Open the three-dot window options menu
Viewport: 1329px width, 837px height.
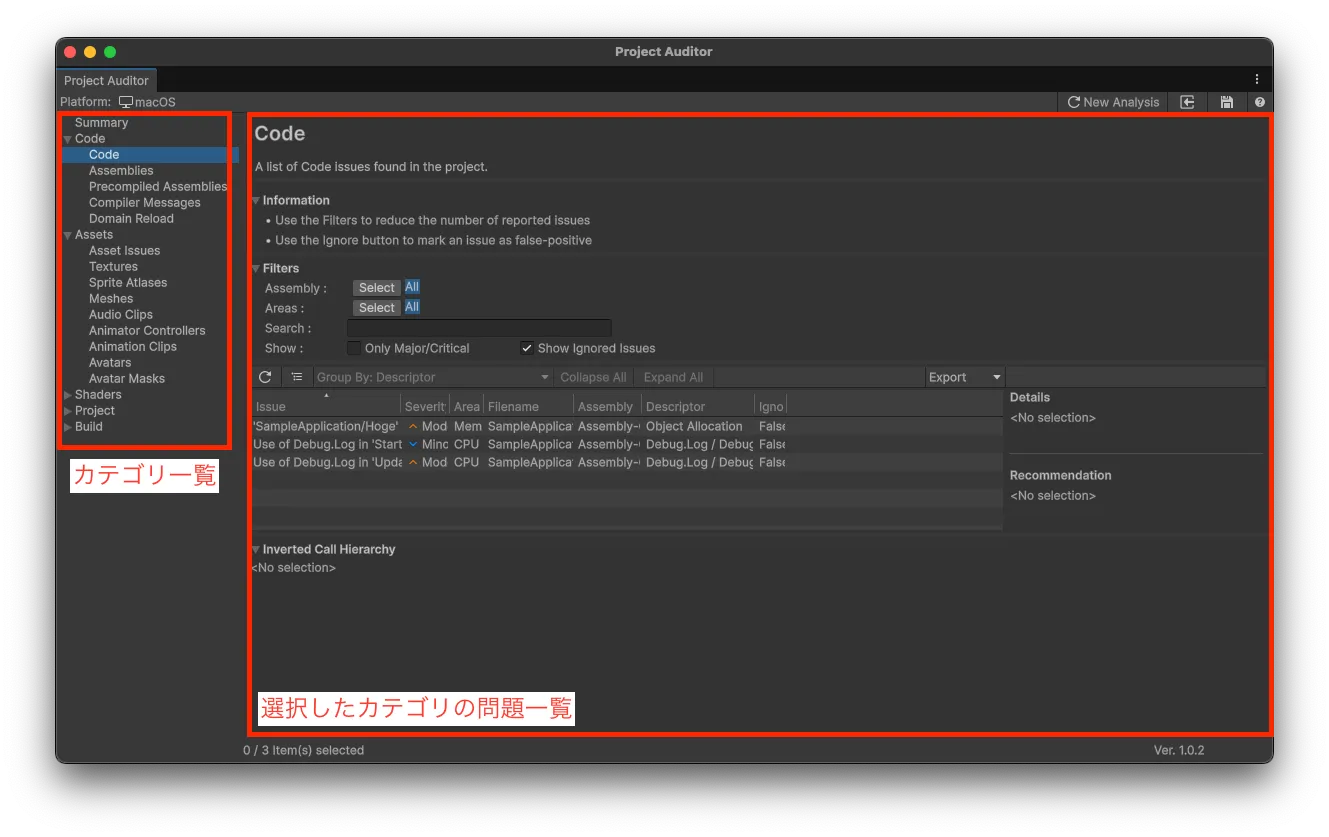(1257, 80)
